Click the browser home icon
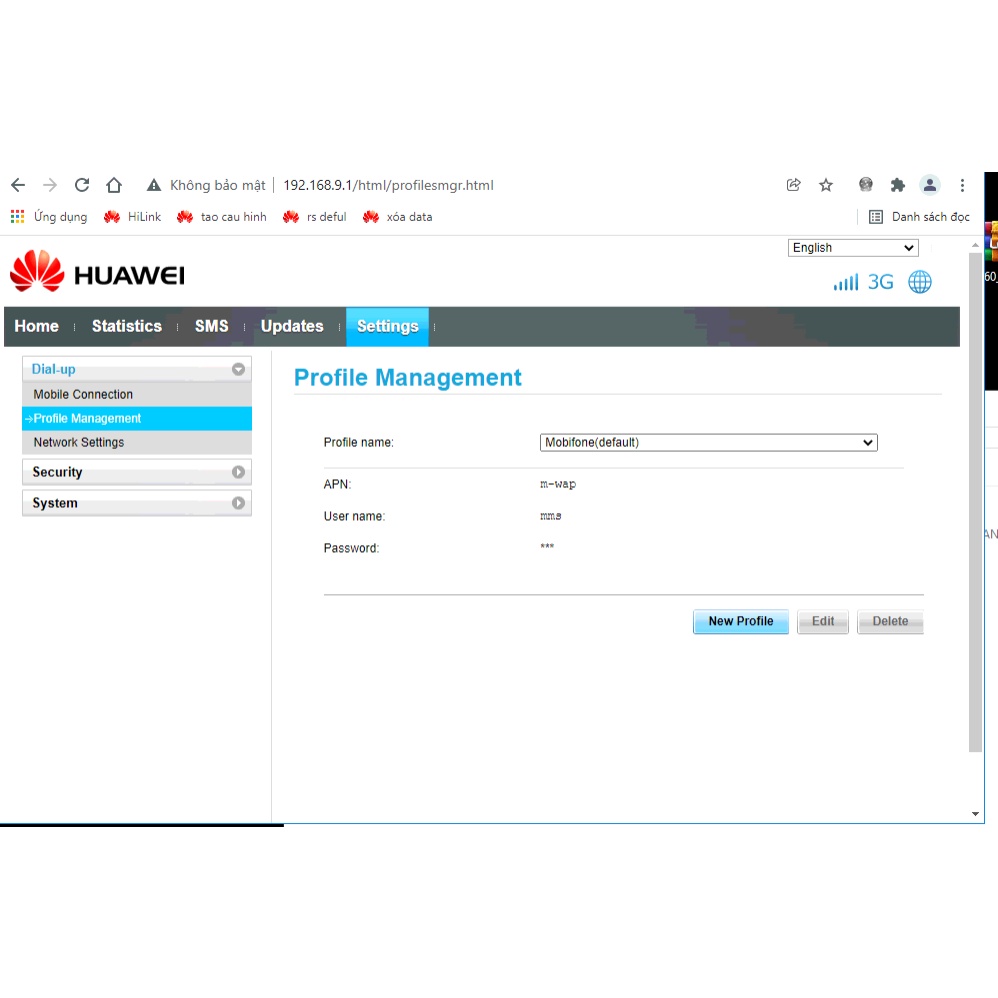 (x=114, y=185)
